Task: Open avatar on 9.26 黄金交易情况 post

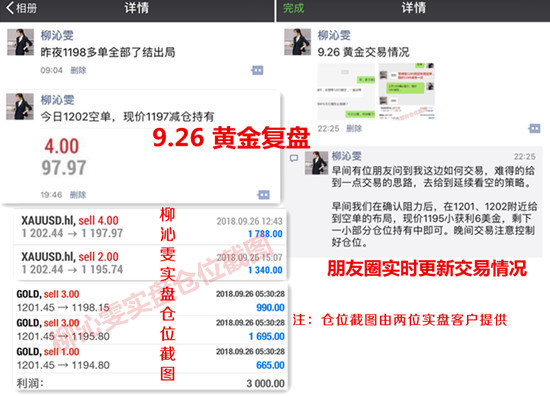Action: pyautogui.click(x=297, y=42)
